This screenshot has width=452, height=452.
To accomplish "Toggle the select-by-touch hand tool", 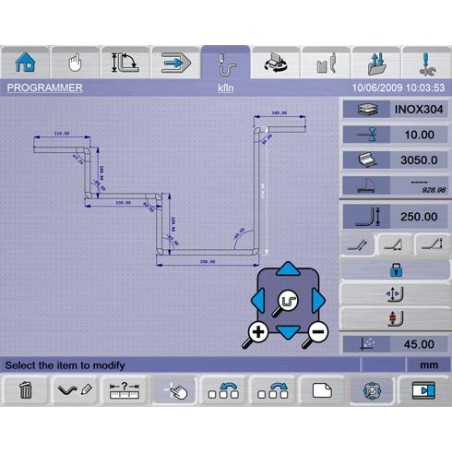I will (x=173, y=390).
